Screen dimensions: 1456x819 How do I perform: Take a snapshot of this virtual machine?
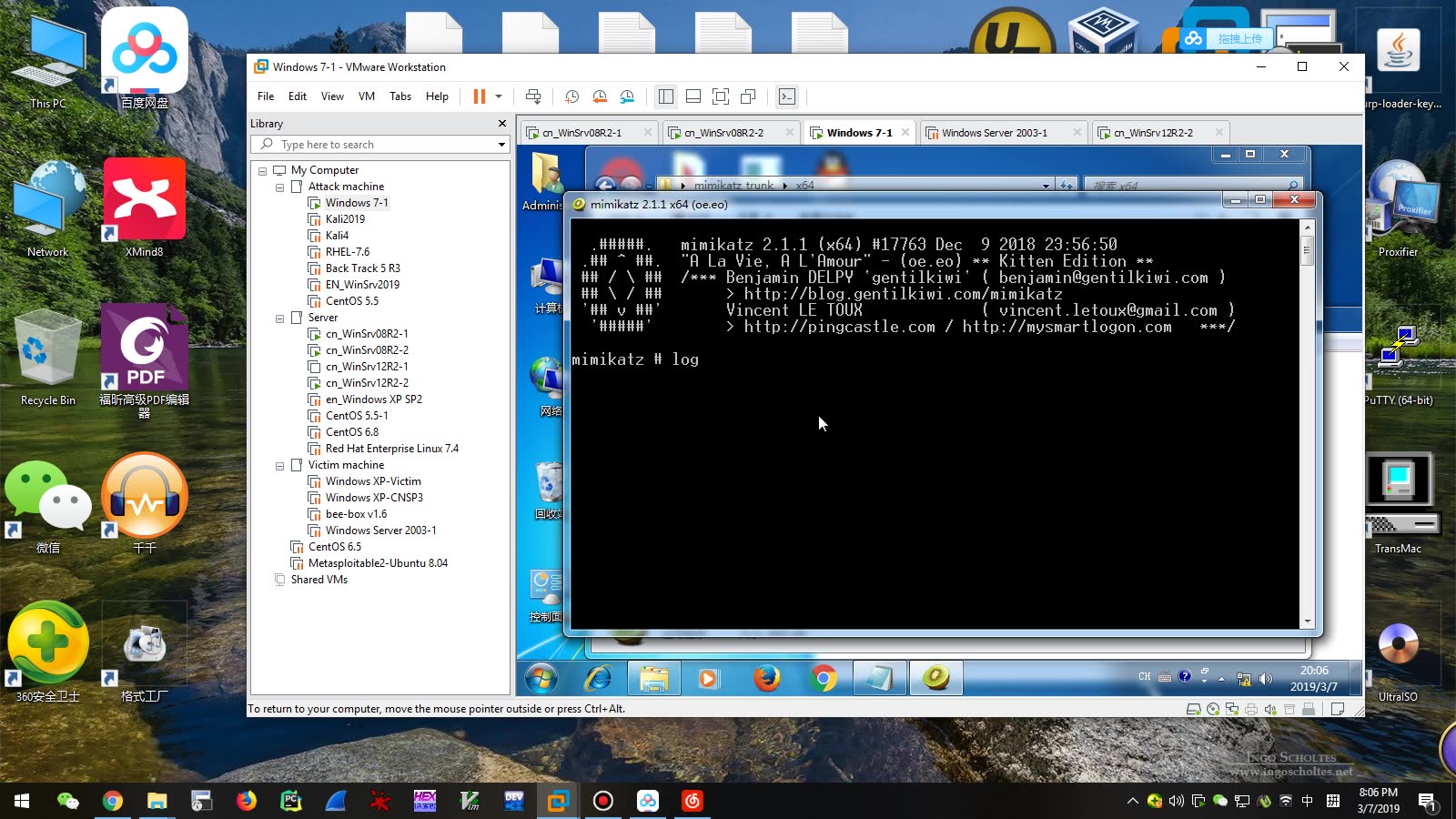(x=571, y=96)
